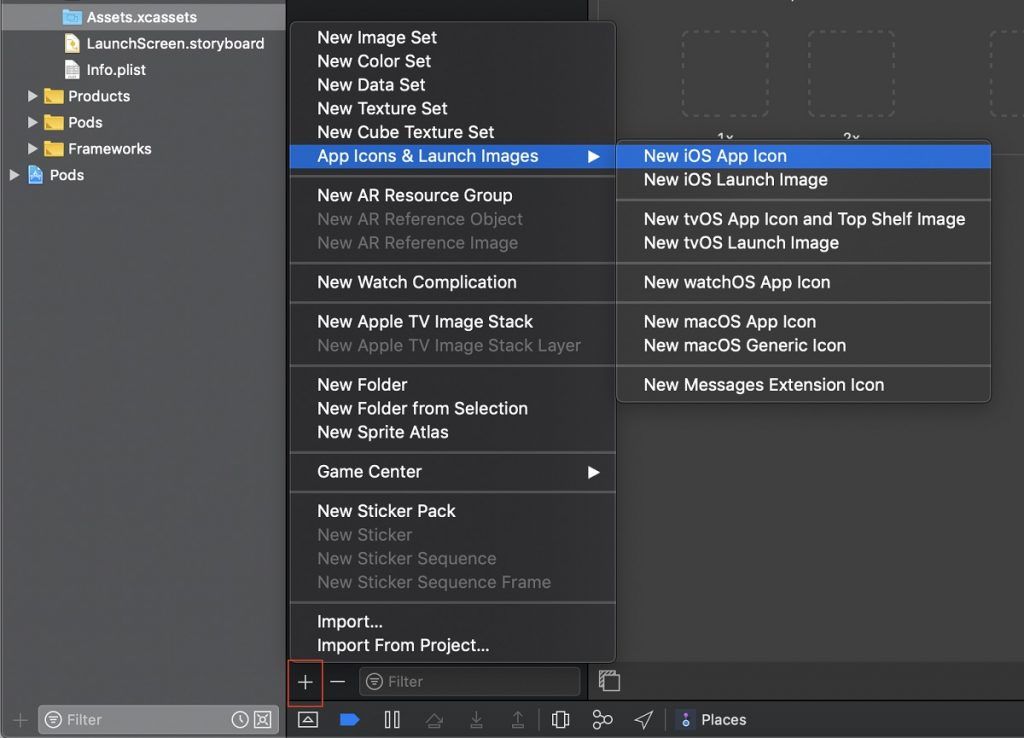Choose New Apple TV Image Stack
The height and width of the screenshot is (738, 1024).
tap(452, 321)
